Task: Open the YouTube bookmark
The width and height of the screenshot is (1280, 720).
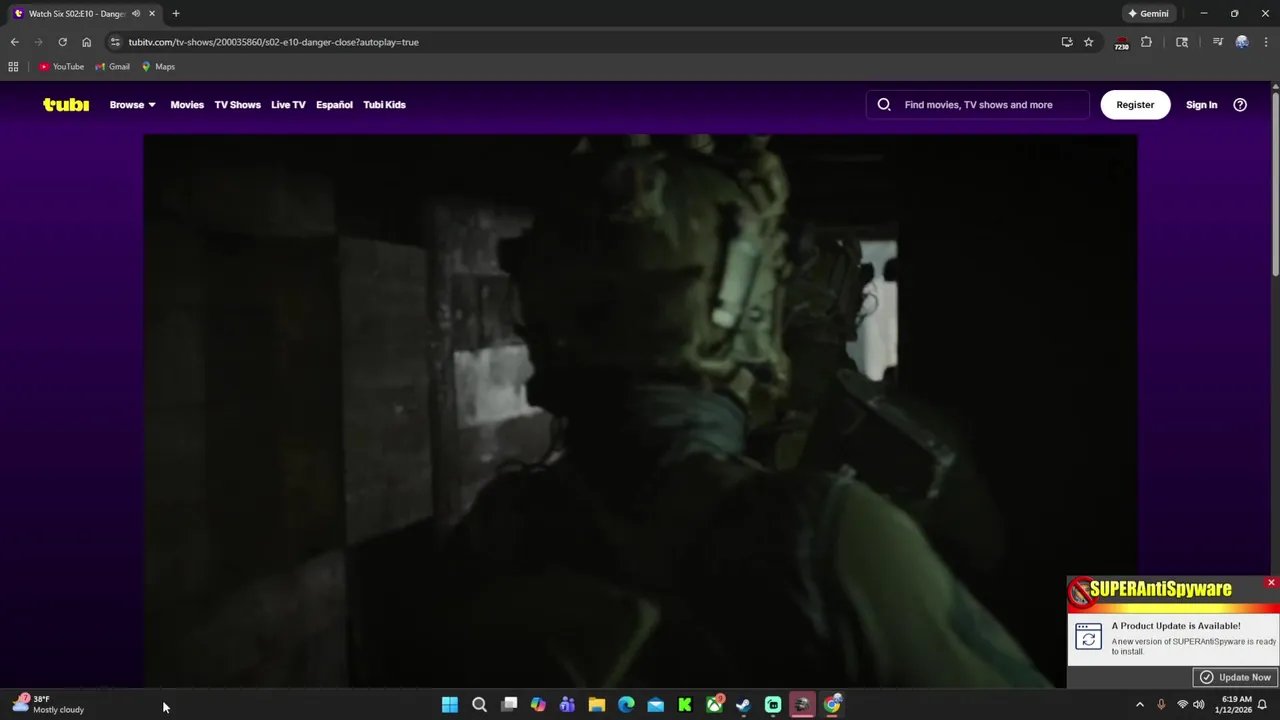Action: (61, 67)
